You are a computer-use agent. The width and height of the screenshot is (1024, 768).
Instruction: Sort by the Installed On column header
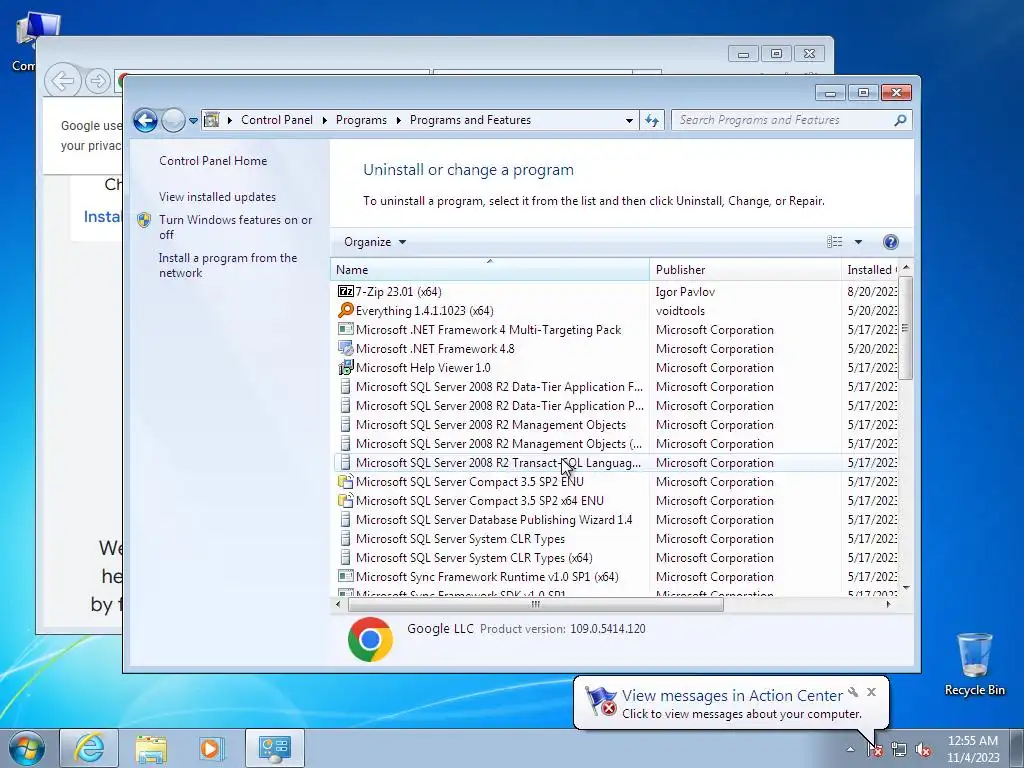pyautogui.click(x=870, y=269)
